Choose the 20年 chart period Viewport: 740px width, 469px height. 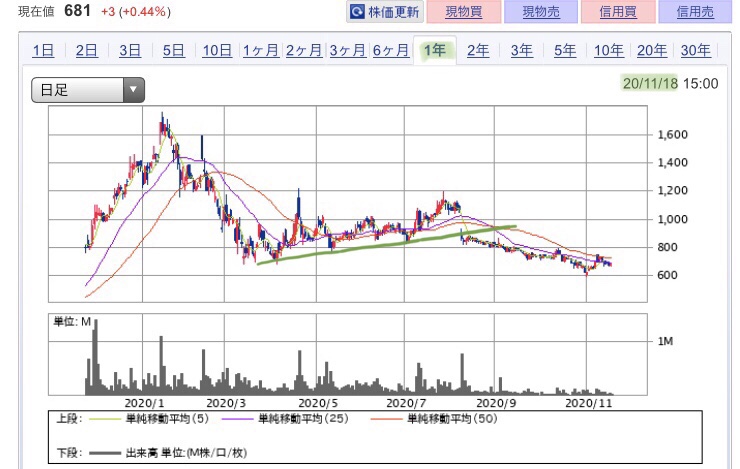[x=652, y=50]
